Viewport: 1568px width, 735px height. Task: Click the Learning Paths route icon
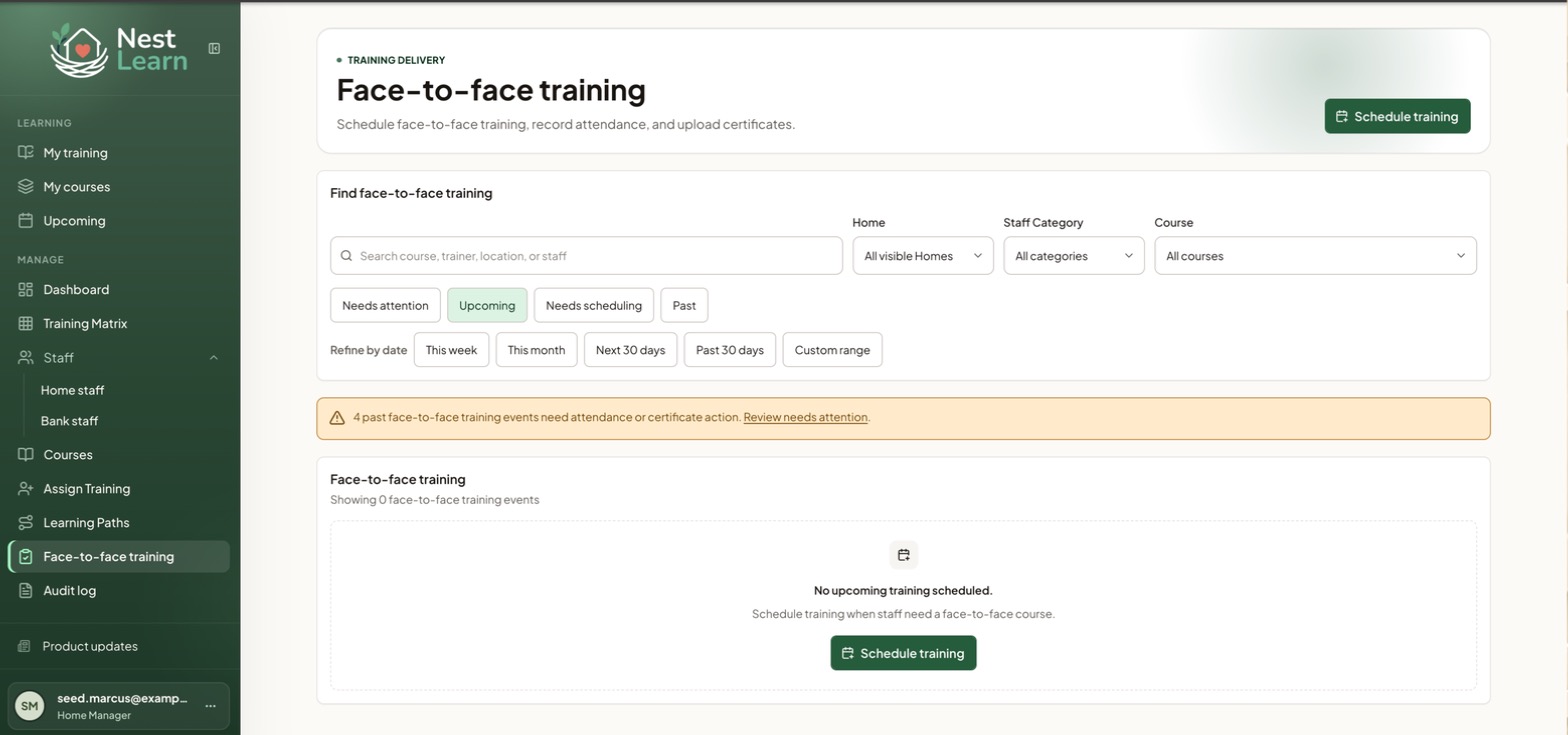[26, 523]
